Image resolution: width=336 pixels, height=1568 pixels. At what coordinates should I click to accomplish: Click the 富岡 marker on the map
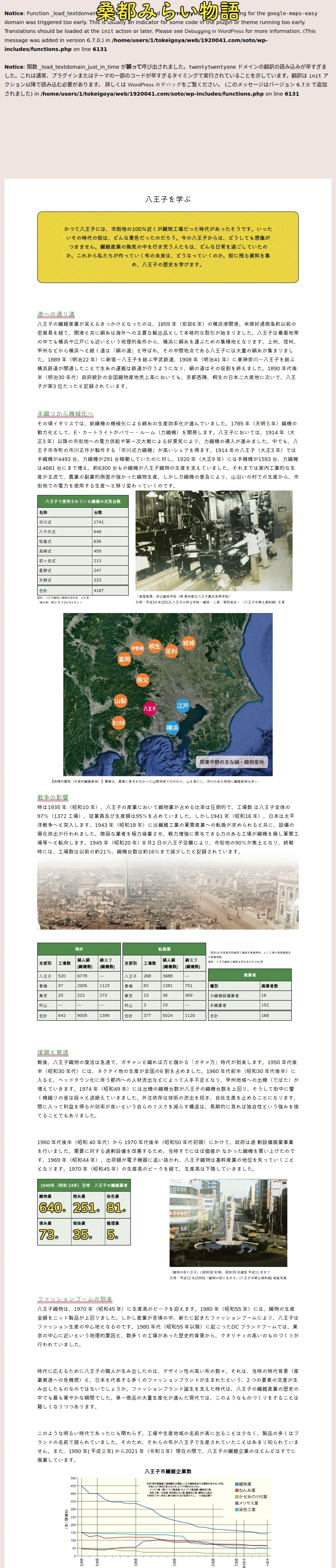pos(124,659)
